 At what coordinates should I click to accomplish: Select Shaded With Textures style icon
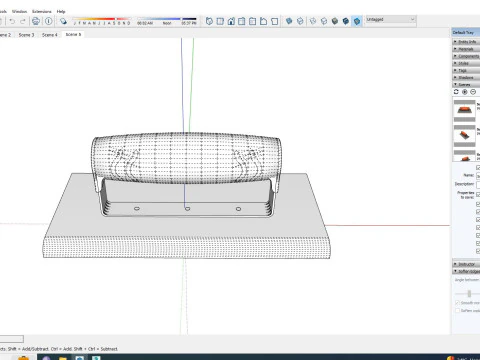tap(346, 21)
